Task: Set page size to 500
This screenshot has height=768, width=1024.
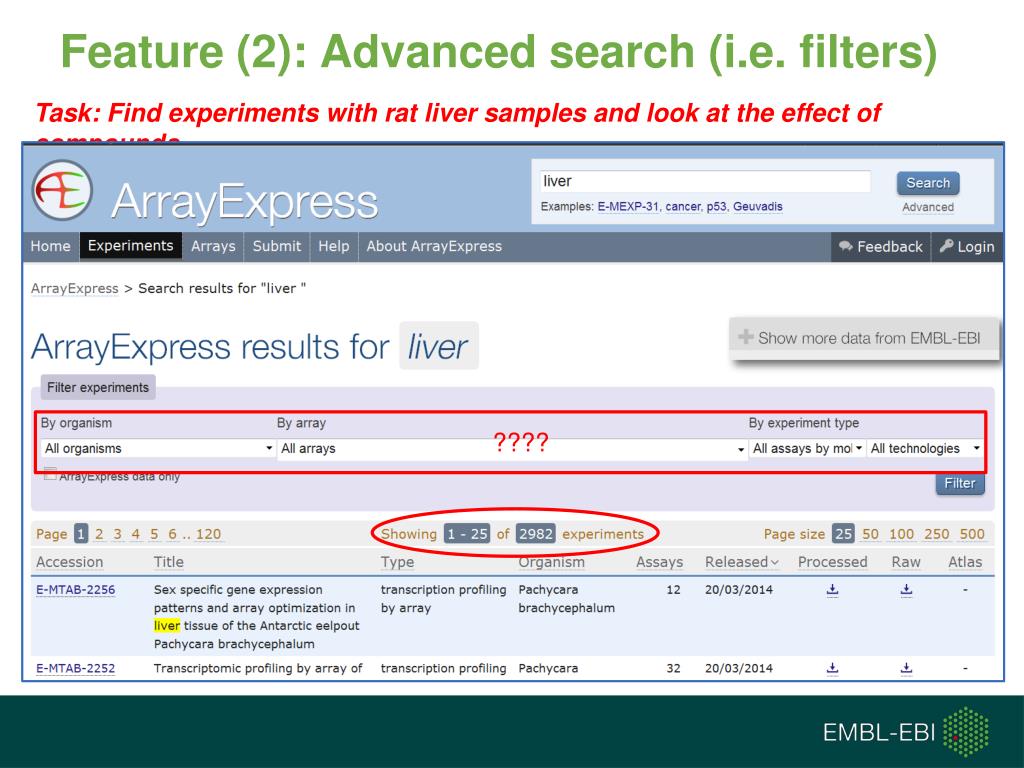Action: [972, 534]
